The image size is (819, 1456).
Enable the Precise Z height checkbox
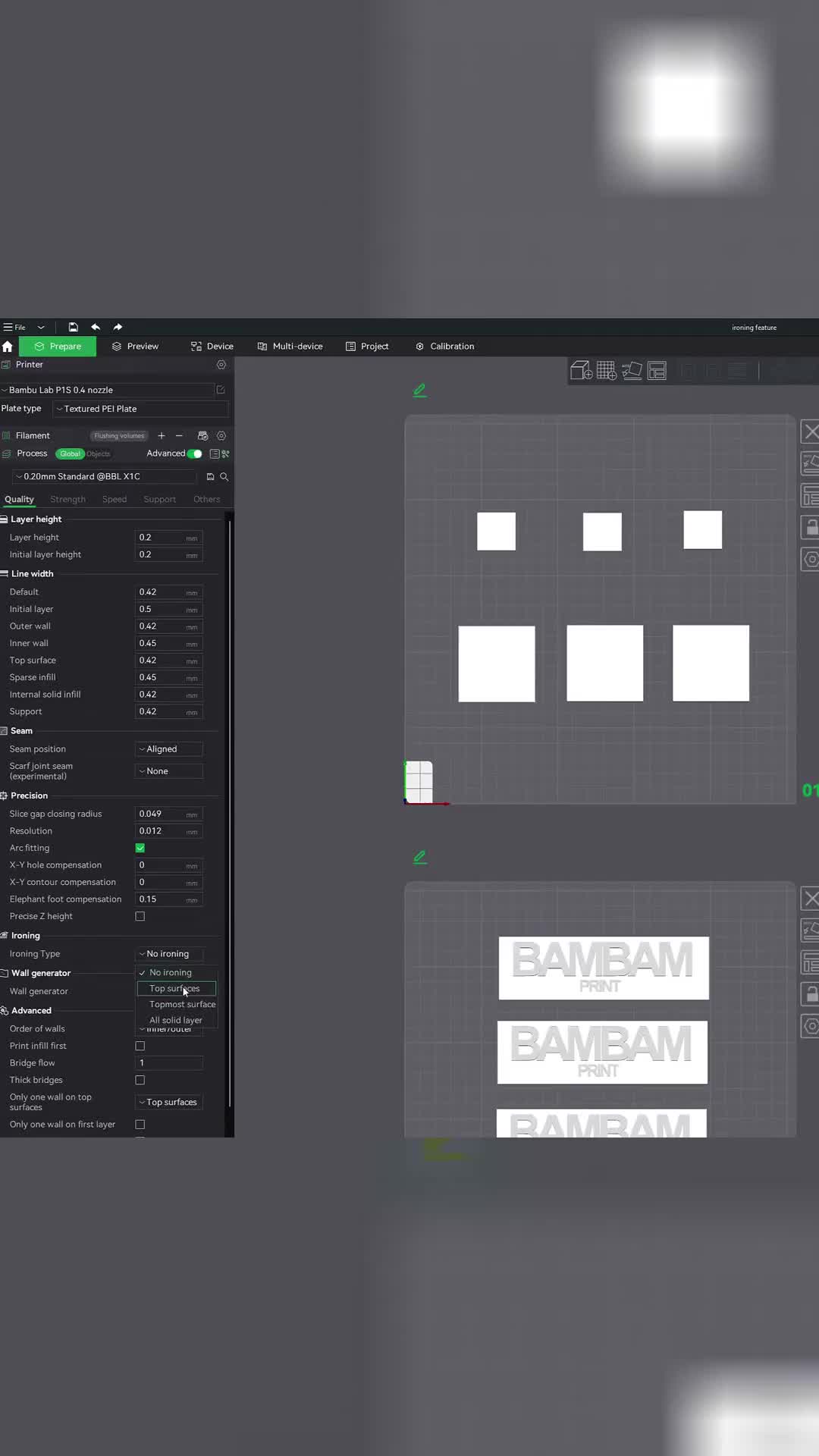coord(140,916)
